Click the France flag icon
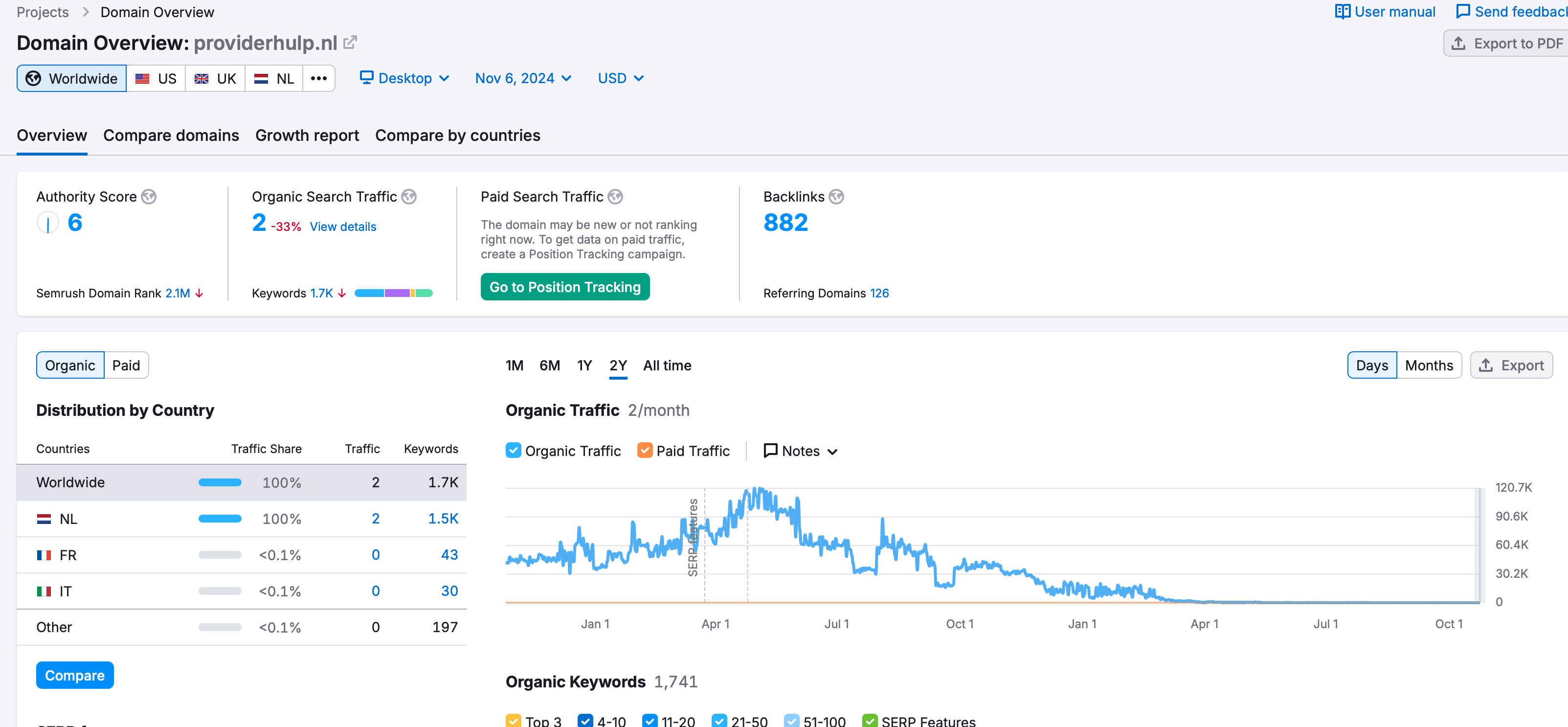 point(44,555)
